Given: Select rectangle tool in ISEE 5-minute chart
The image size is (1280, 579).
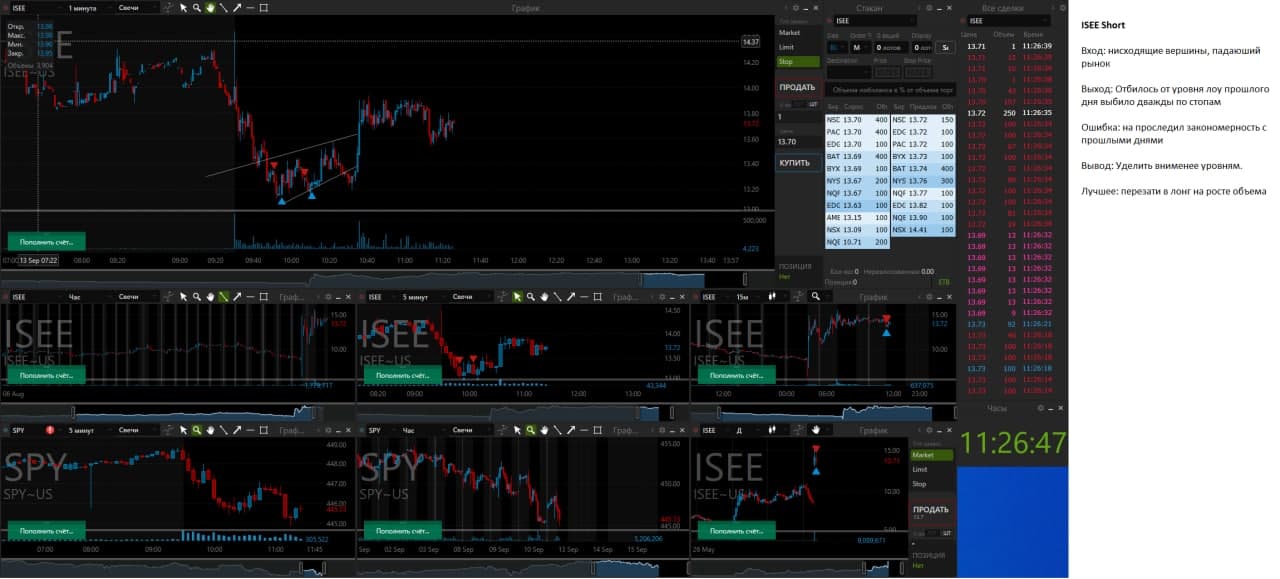Looking at the screenshot, I should click(x=598, y=297).
